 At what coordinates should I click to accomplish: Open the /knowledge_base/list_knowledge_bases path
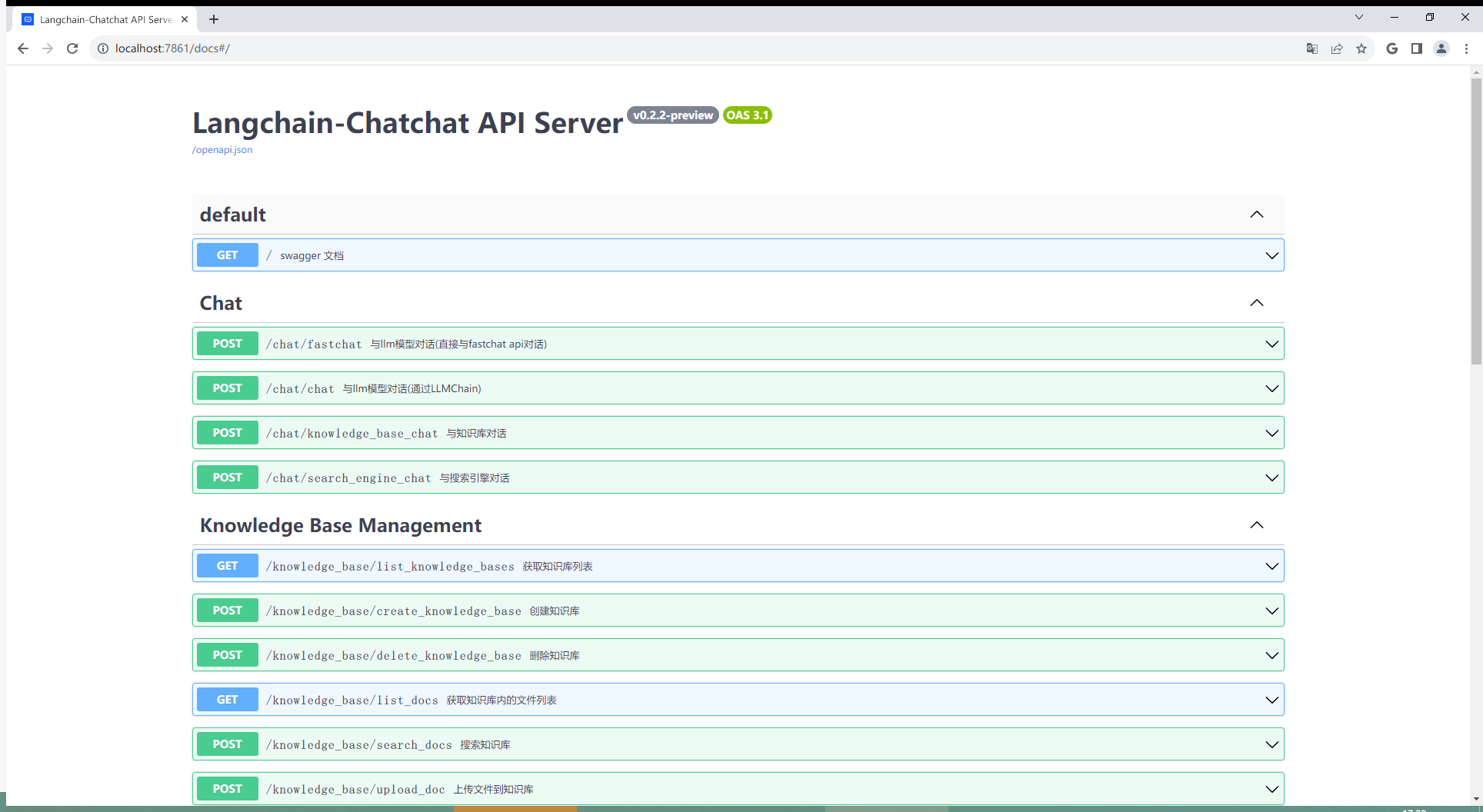pyautogui.click(x=390, y=567)
